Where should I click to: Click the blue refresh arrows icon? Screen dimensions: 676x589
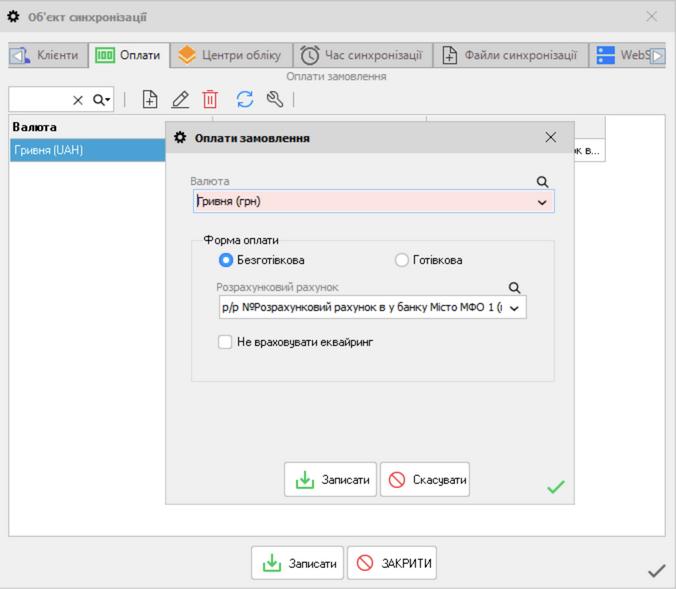pos(245,99)
